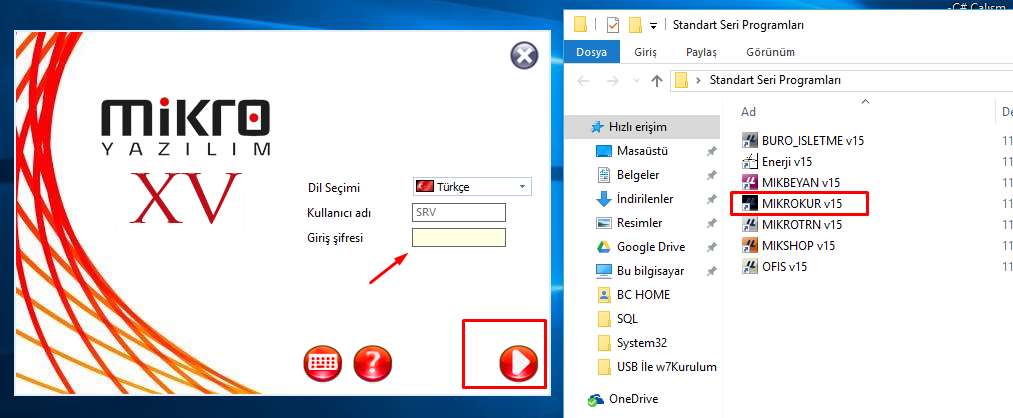Open Google Drive in navigation pane
The height and width of the screenshot is (418, 1013).
click(642, 247)
